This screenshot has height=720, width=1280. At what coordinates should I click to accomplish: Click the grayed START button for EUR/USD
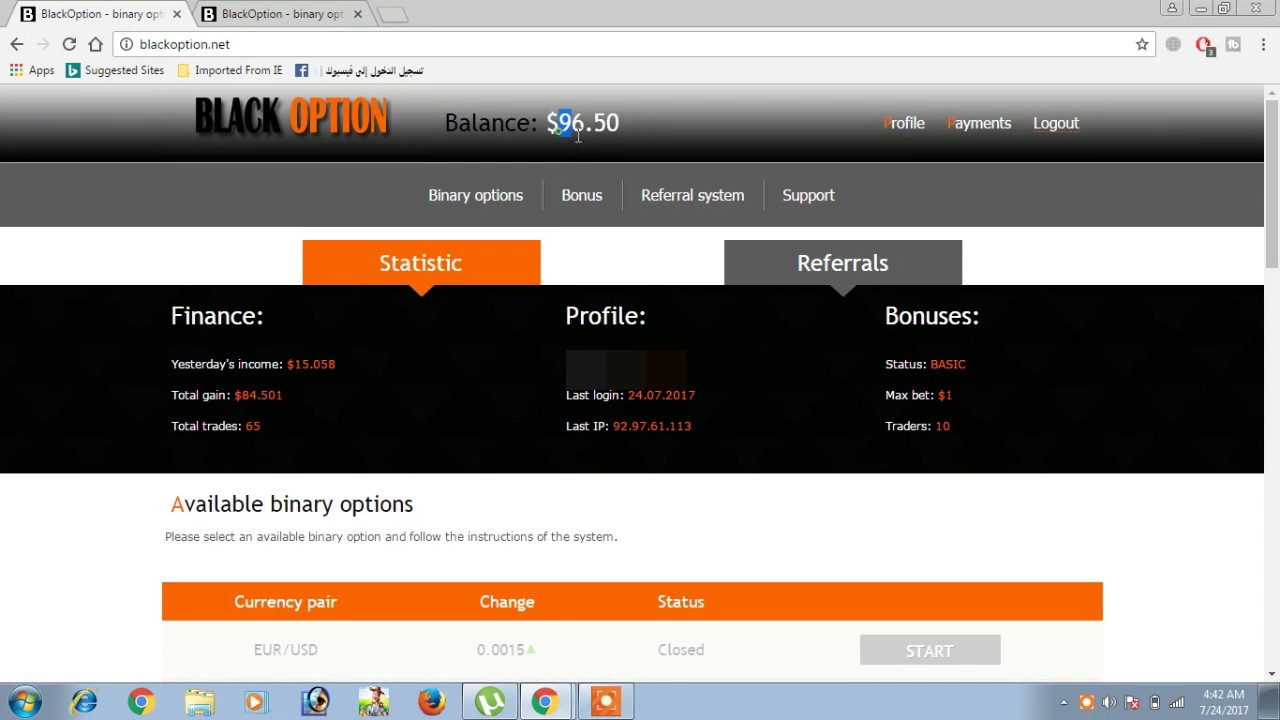click(x=930, y=650)
